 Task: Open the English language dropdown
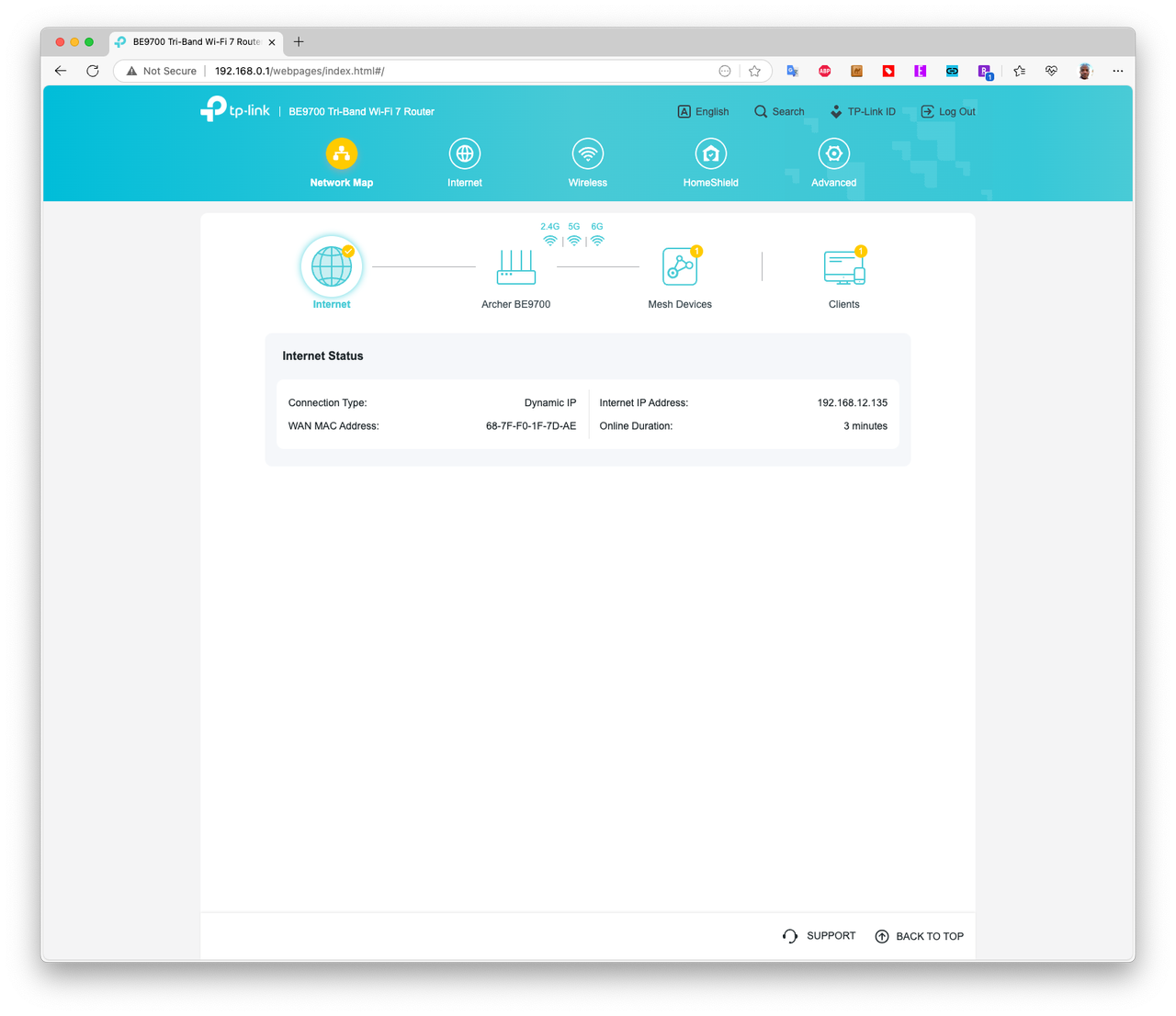pyautogui.click(x=703, y=111)
